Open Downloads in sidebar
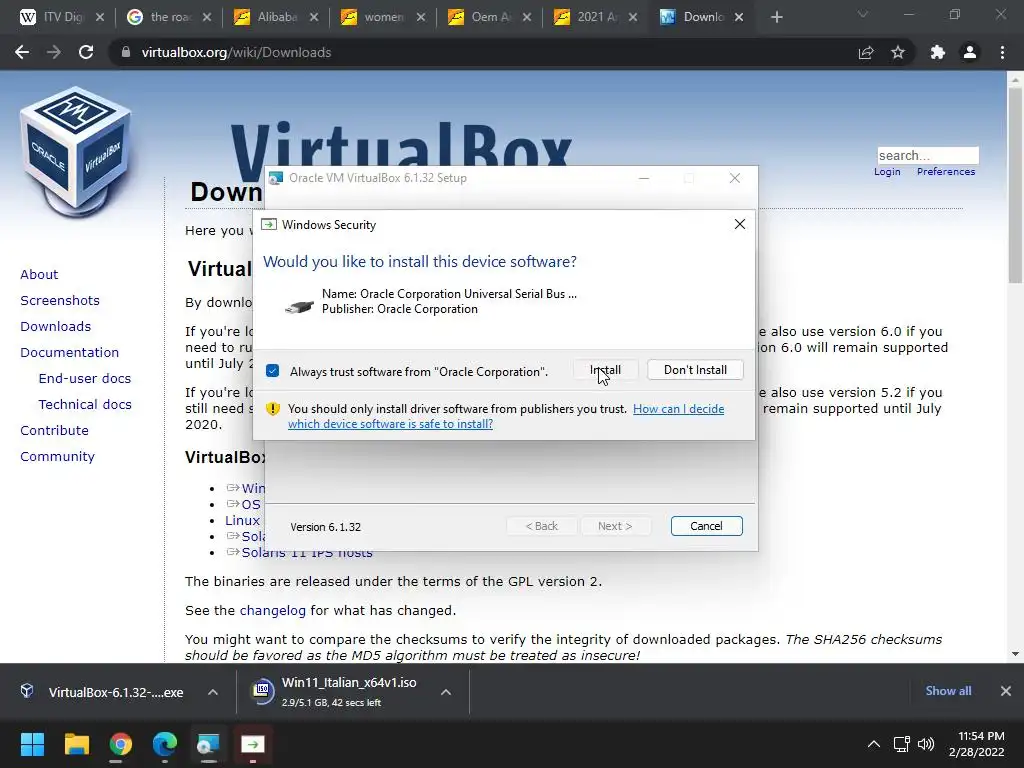This screenshot has height=768, width=1024. (x=56, y=327)
